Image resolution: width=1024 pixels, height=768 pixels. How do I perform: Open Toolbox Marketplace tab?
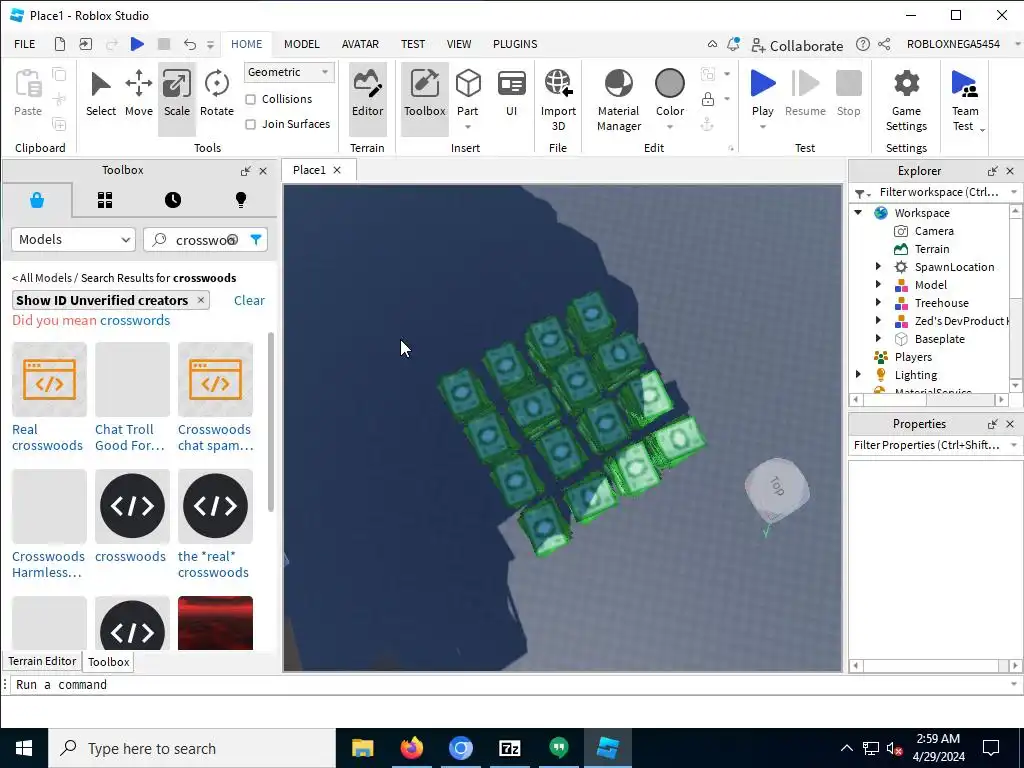37,200
